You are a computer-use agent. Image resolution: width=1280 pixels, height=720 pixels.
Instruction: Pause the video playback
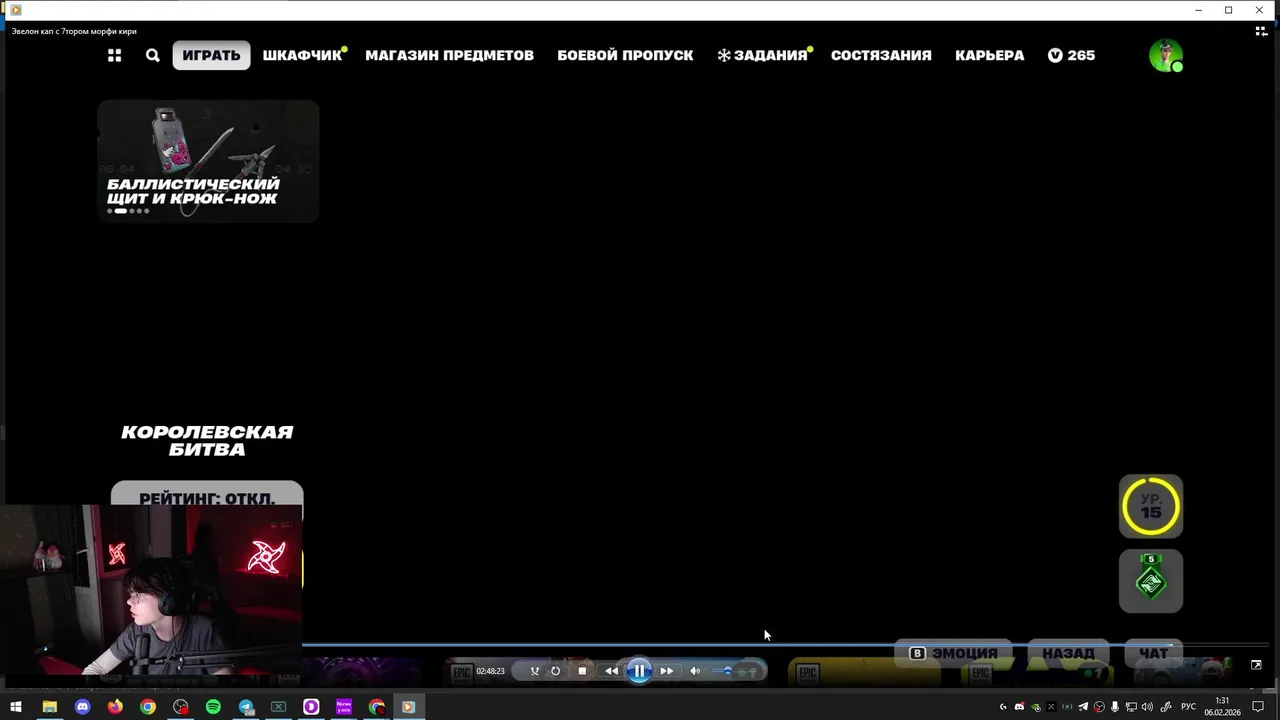coord(639,671)
